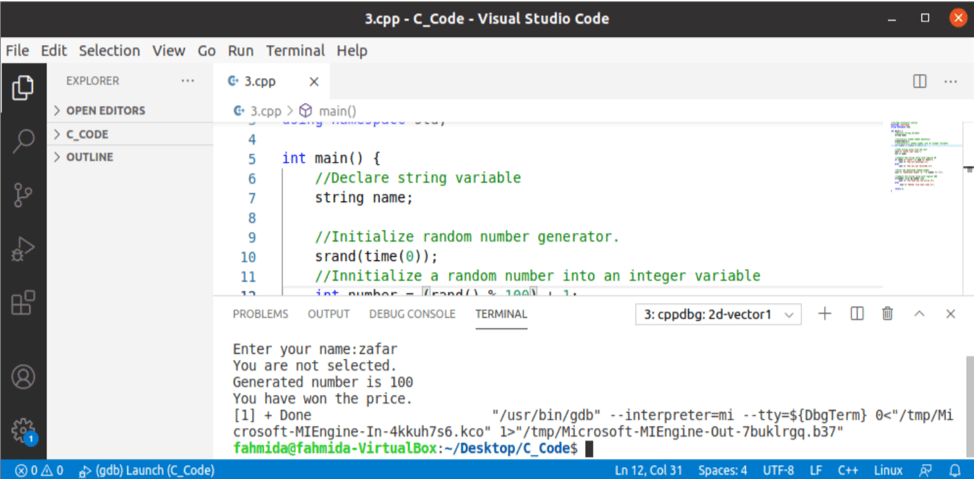This screenshot has height=479, width=974.
Task: Click the main() symbol in breadcrumb
Action: (328, 111)
